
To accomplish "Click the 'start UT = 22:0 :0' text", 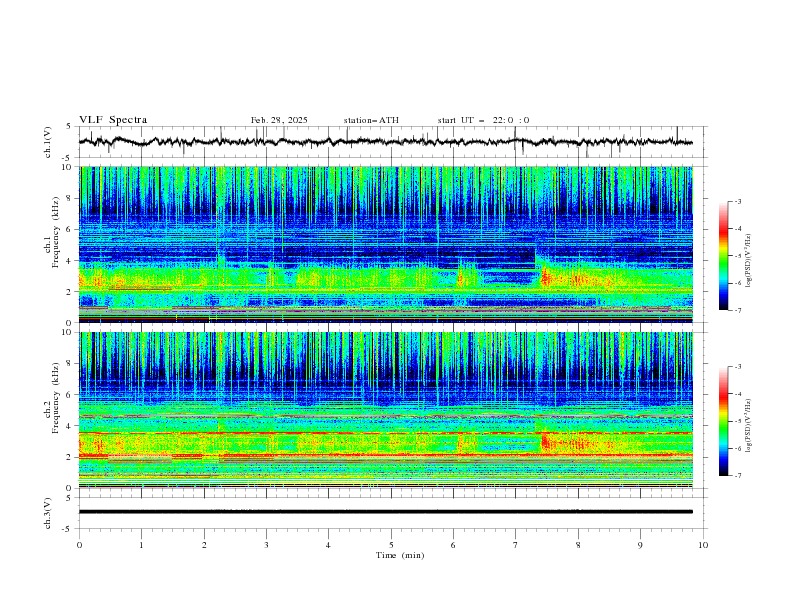I will (x=483, y=120).
